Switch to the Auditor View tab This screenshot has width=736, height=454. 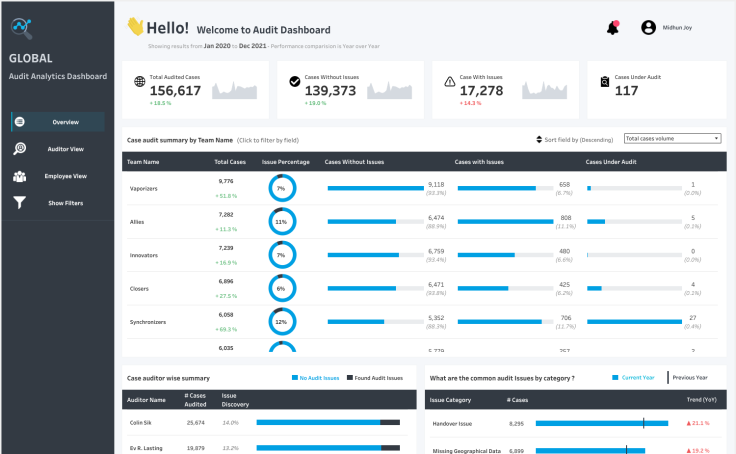coord(65,149)
